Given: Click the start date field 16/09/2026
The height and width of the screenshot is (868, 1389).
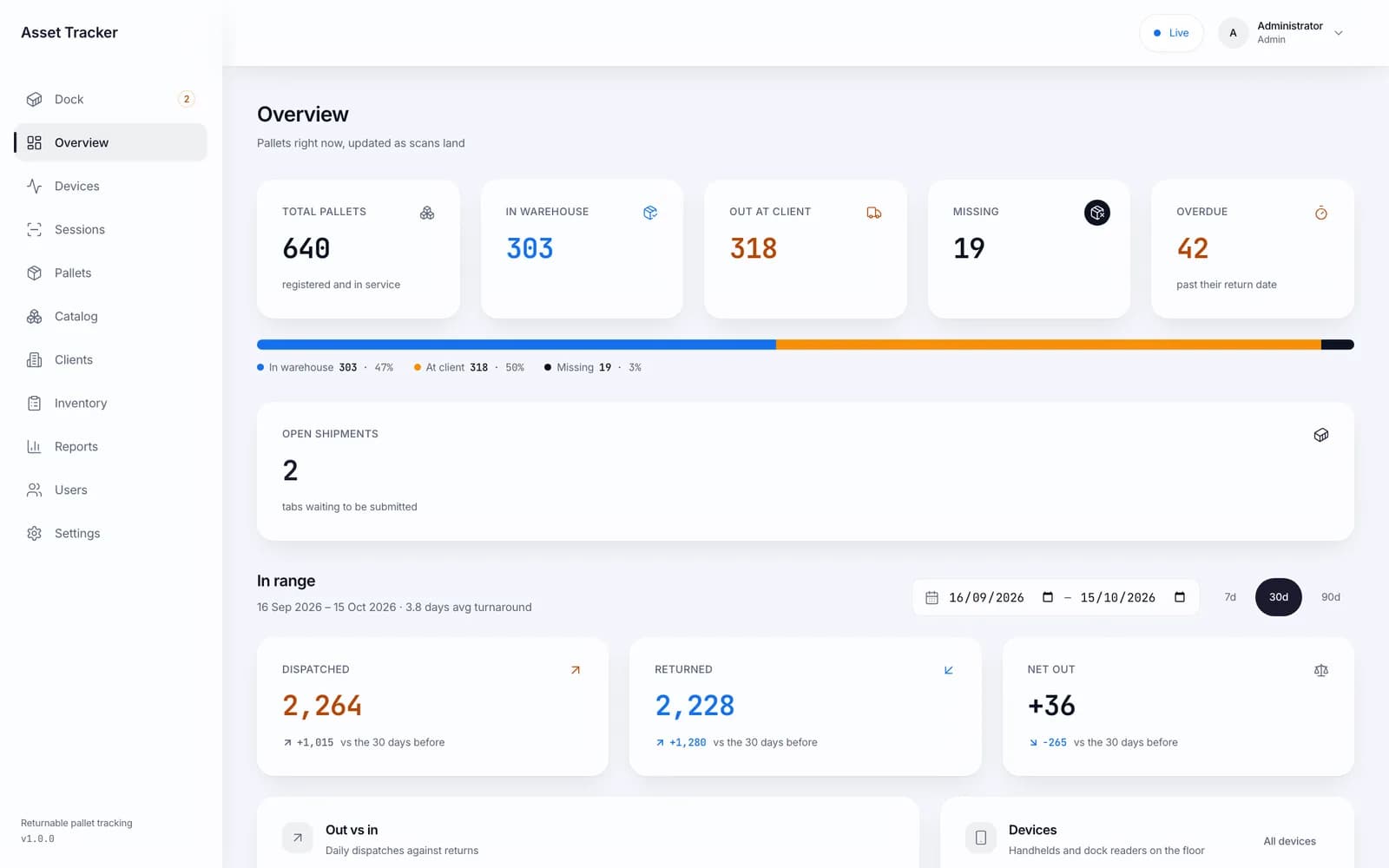Looking at the screenshot, I should tap(1002, 597).
